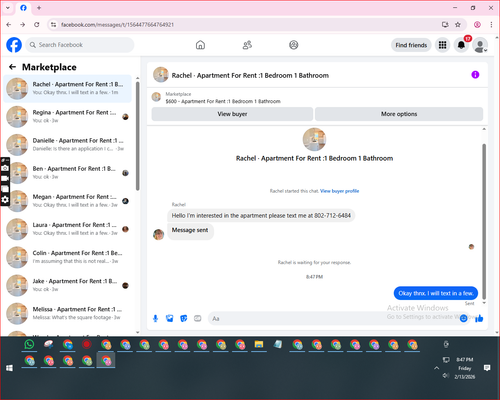Click into the Search Facebook field
500x400 pixels.
[80, 45]
